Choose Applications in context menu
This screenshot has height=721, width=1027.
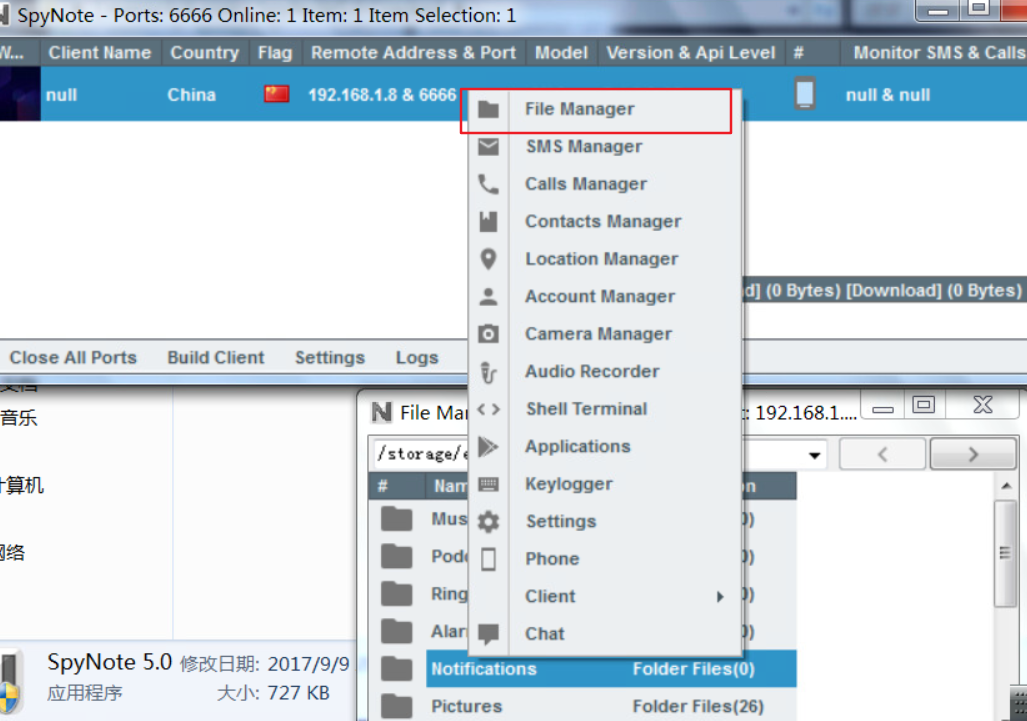click(x=606, y=447)
